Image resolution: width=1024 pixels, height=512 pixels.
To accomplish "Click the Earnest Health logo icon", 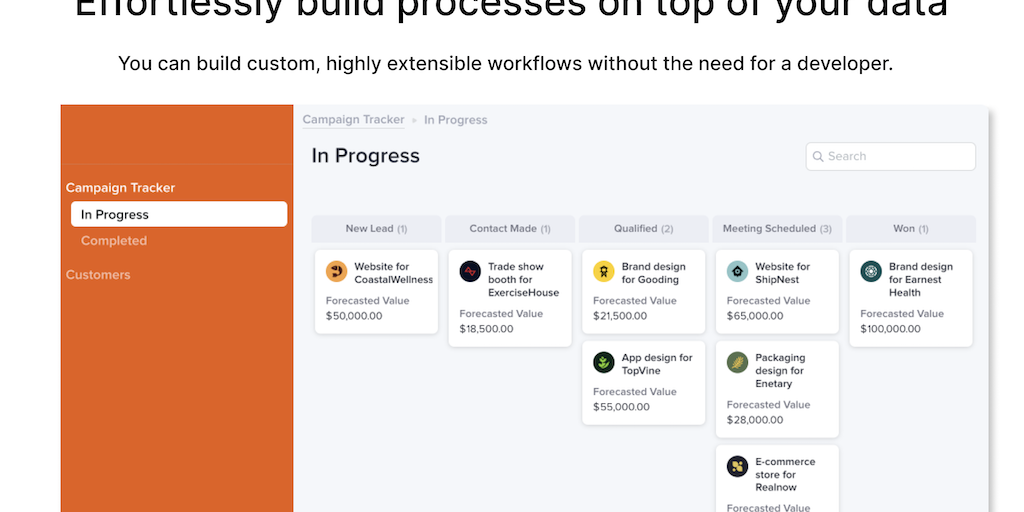I will (871, 271).
